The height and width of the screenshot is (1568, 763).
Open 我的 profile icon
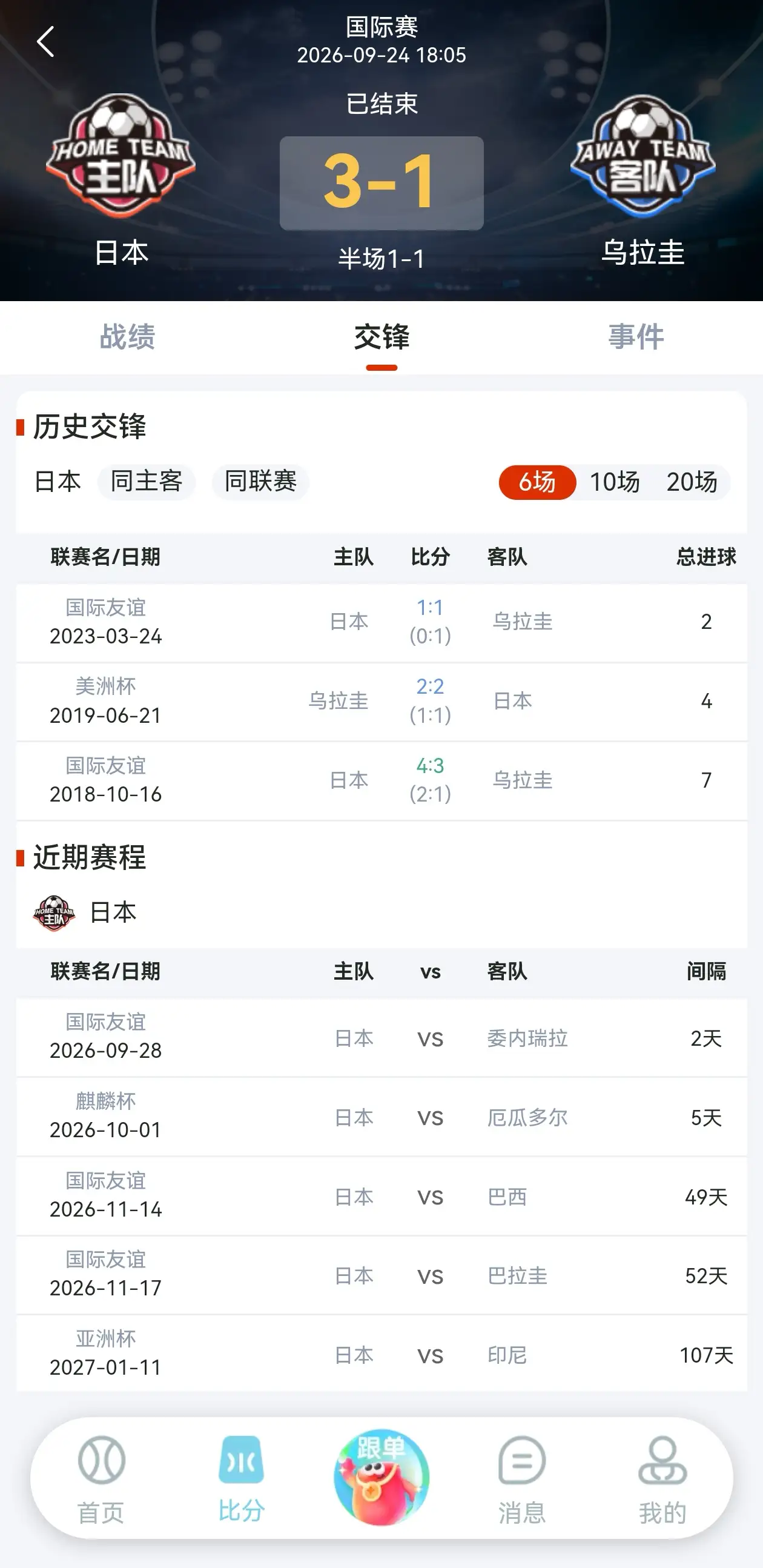662,1460
